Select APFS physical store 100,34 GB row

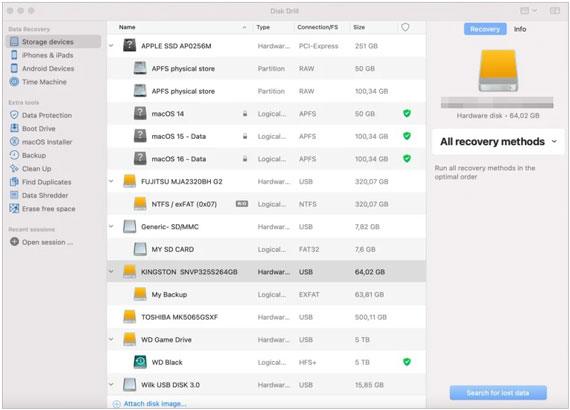pyautogui.click(x=266, y=91)
